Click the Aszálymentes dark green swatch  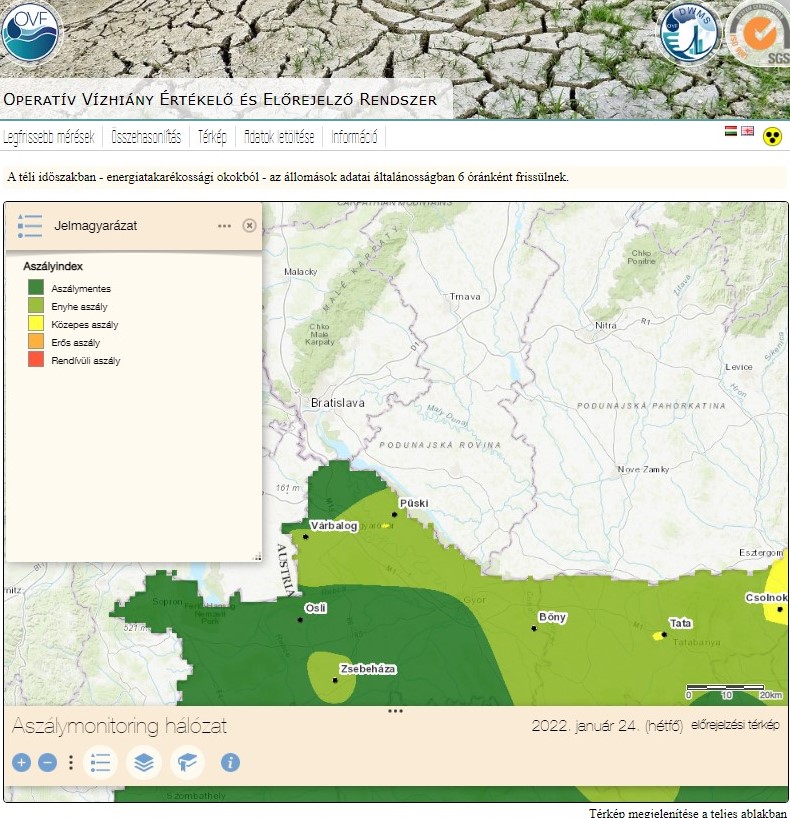coord(36,288)
